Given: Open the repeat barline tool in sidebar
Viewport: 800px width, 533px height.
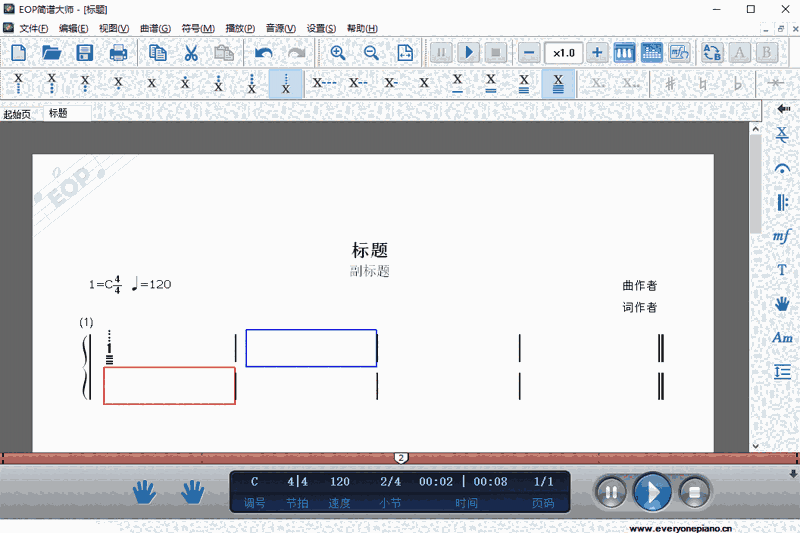Looking at the screenshot, I should click(x=782, y=202).
